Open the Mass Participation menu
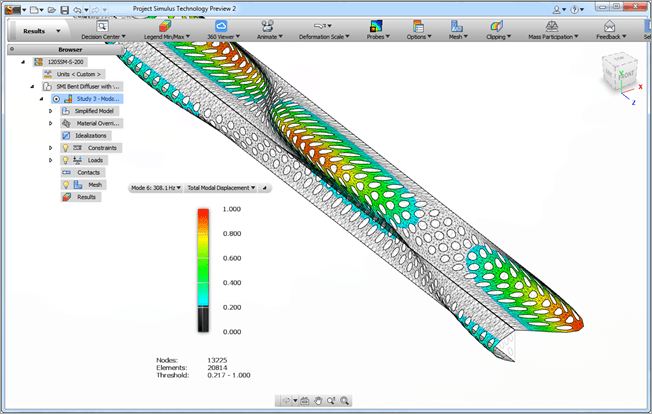 [x=553, y=37]
